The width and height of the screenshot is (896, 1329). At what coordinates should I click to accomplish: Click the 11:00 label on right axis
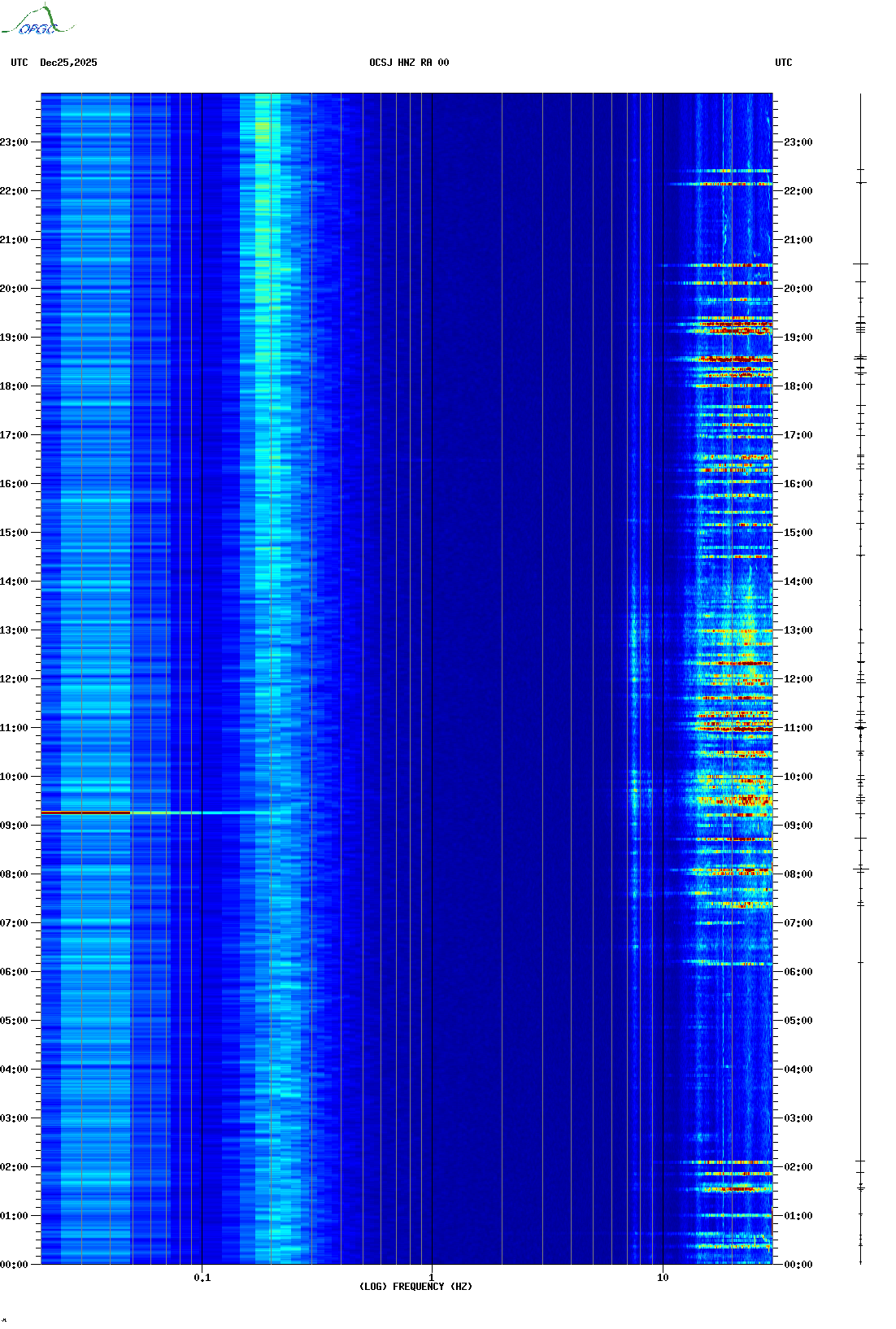tap(798, 728)
